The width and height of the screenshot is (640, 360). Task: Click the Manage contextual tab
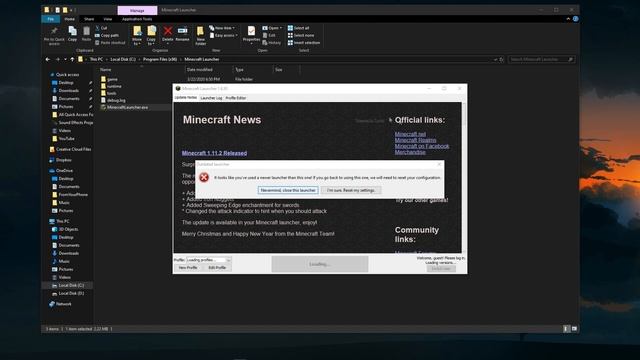(137, 10)
